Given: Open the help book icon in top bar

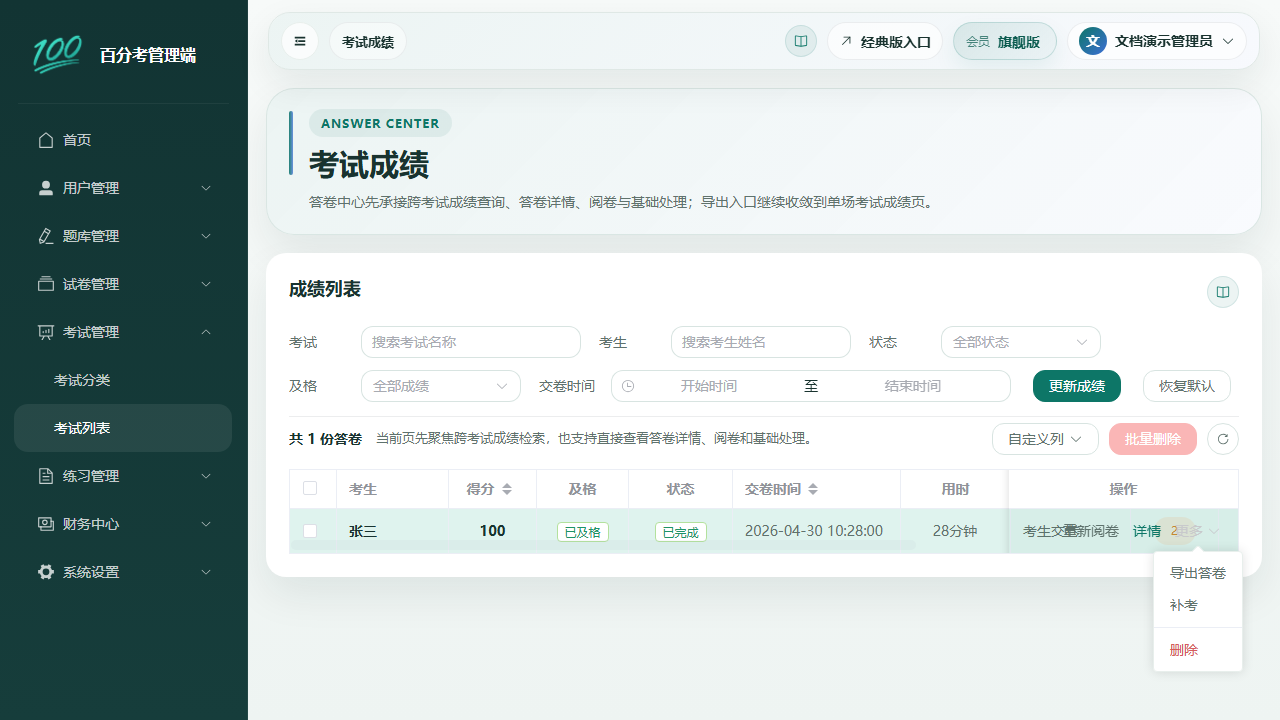Looking at the screenshot, I should pyautogui.click(x=801, y=41).
